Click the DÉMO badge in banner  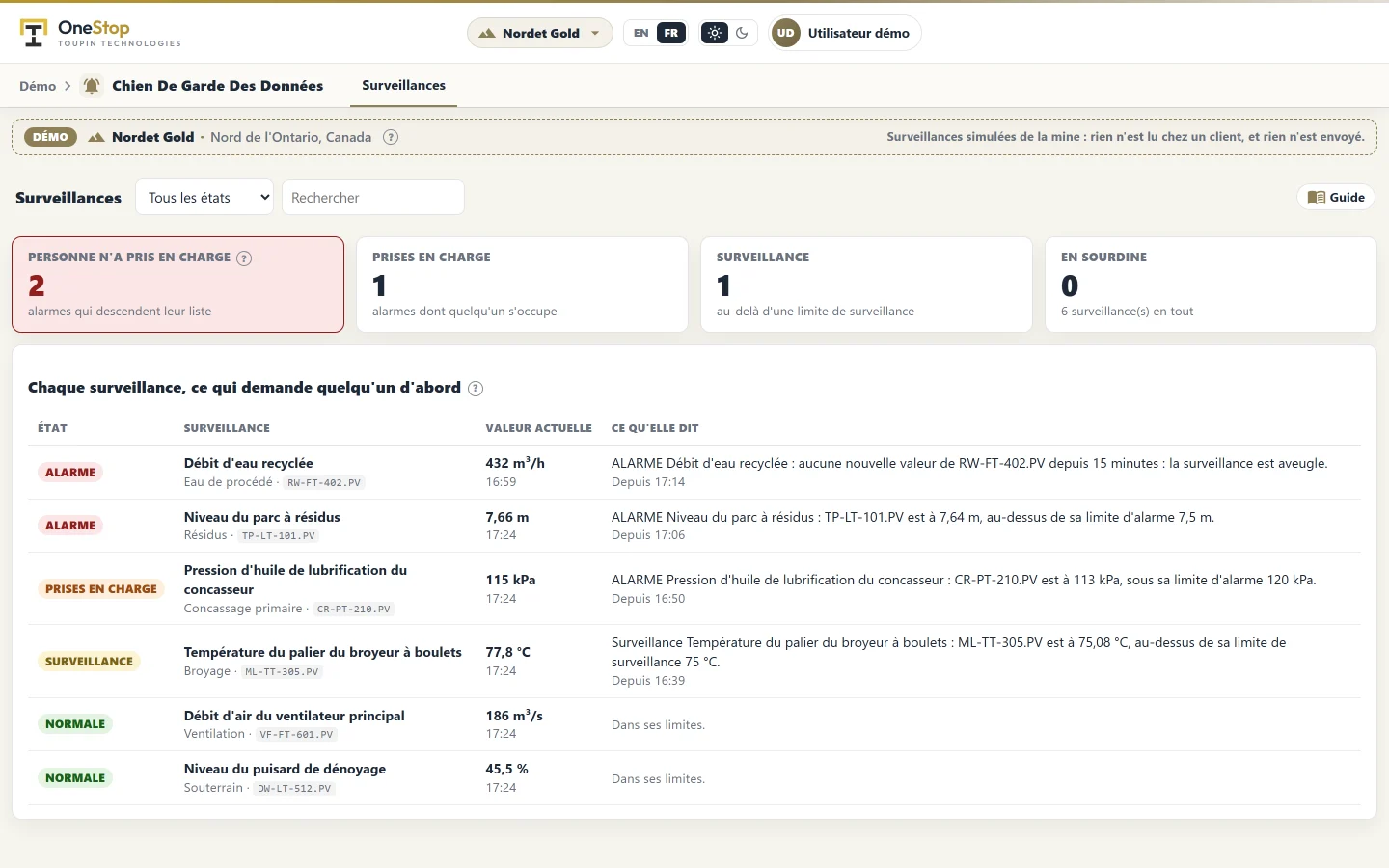pos(50,137)
